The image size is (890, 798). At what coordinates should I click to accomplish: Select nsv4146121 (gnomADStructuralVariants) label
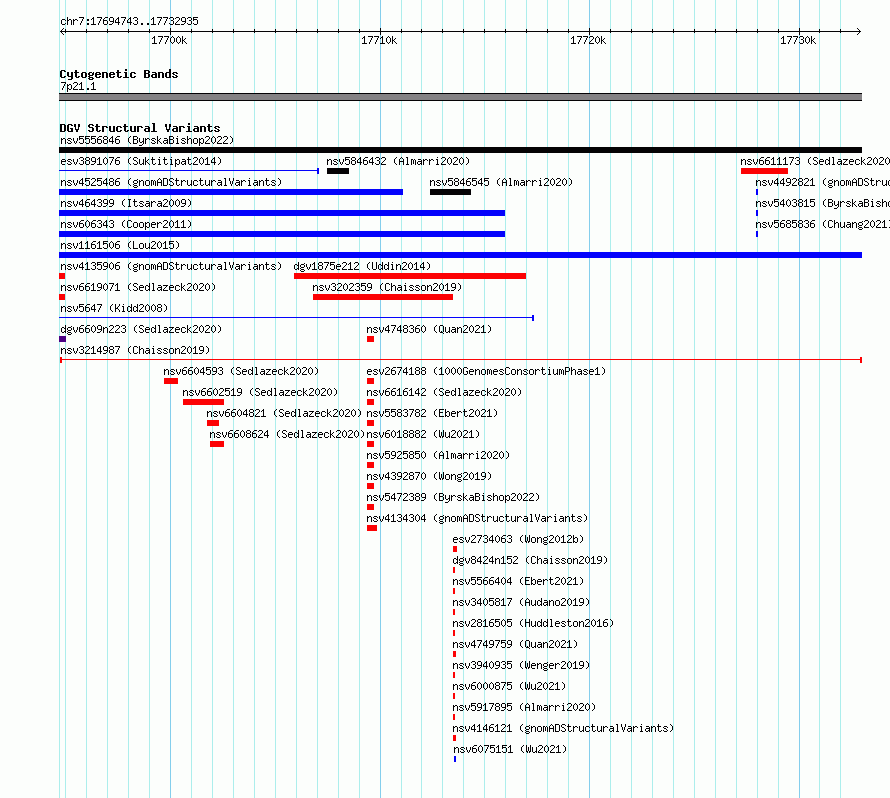click(563, 728)
